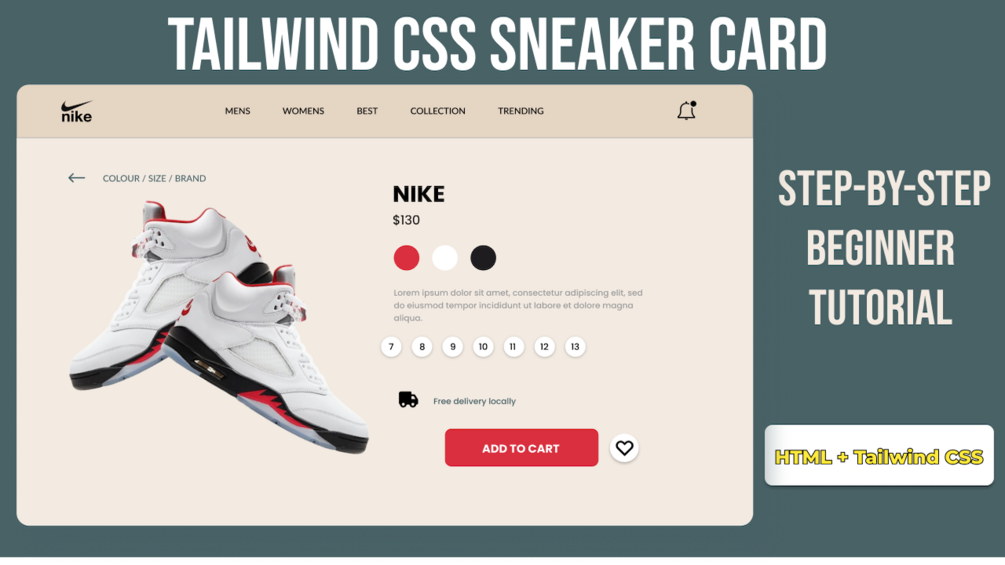Select the black colour swatch

(483, 258)
